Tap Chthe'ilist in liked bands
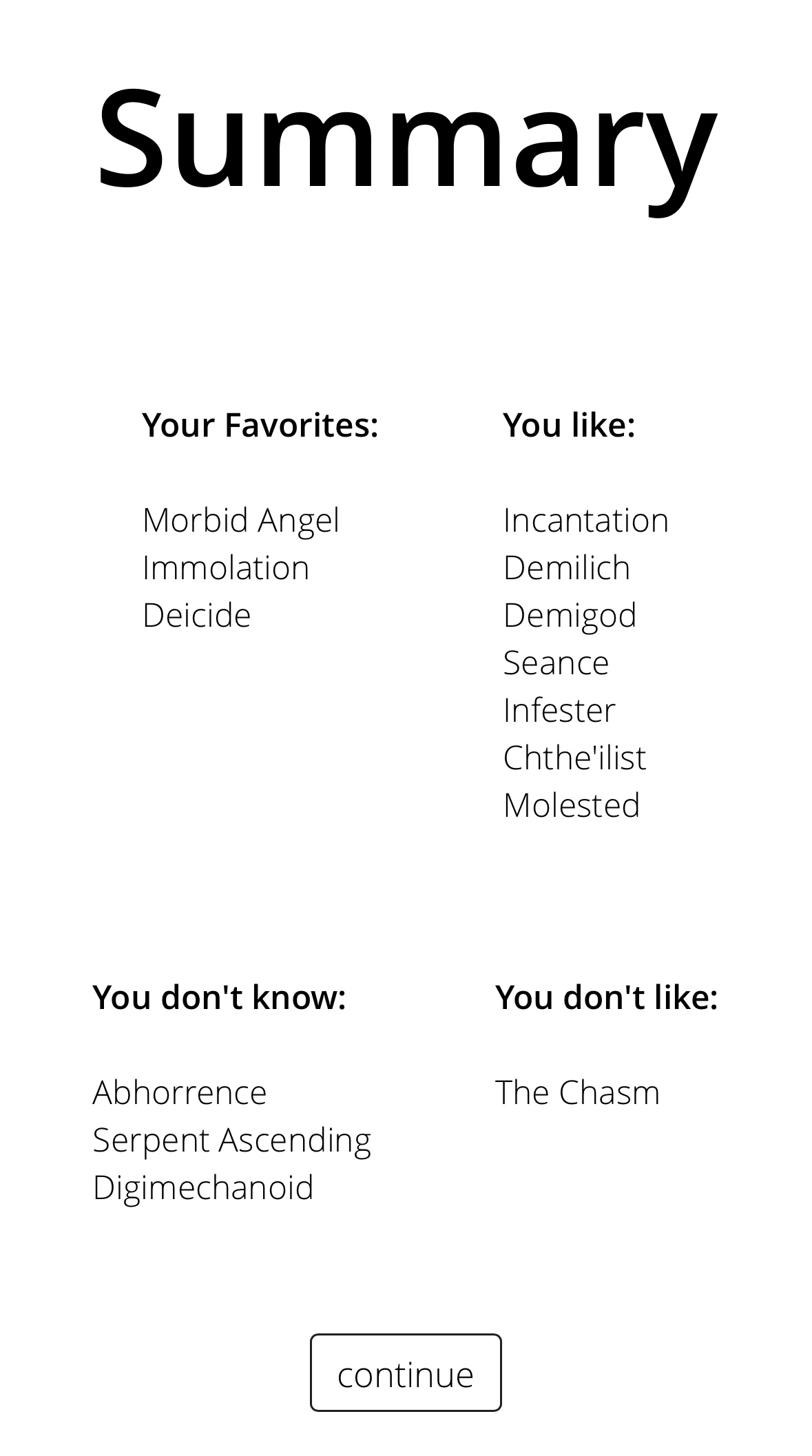Image resolution: width=812 pixels, height=1456 pixels. tap(575, 758)
